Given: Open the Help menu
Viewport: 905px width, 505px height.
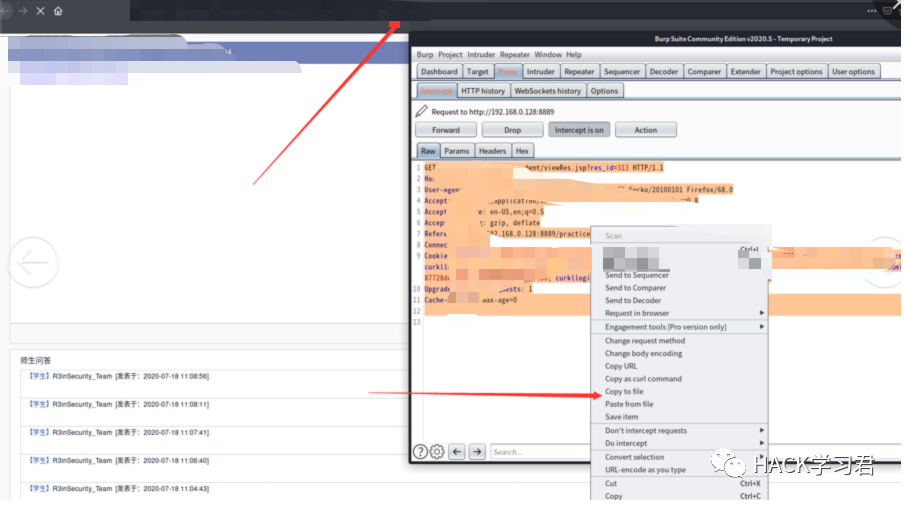Looking at the screenshot, I should [574, 54].
